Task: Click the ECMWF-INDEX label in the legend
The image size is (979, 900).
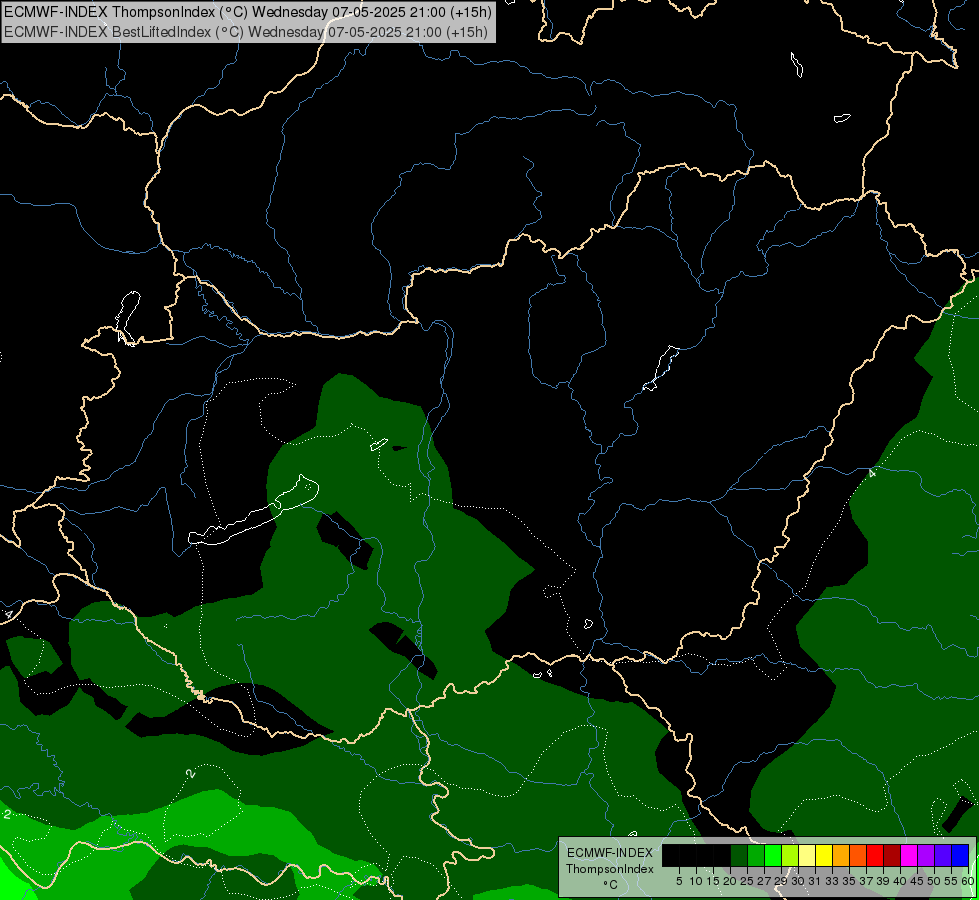Action: pos(609,853)
